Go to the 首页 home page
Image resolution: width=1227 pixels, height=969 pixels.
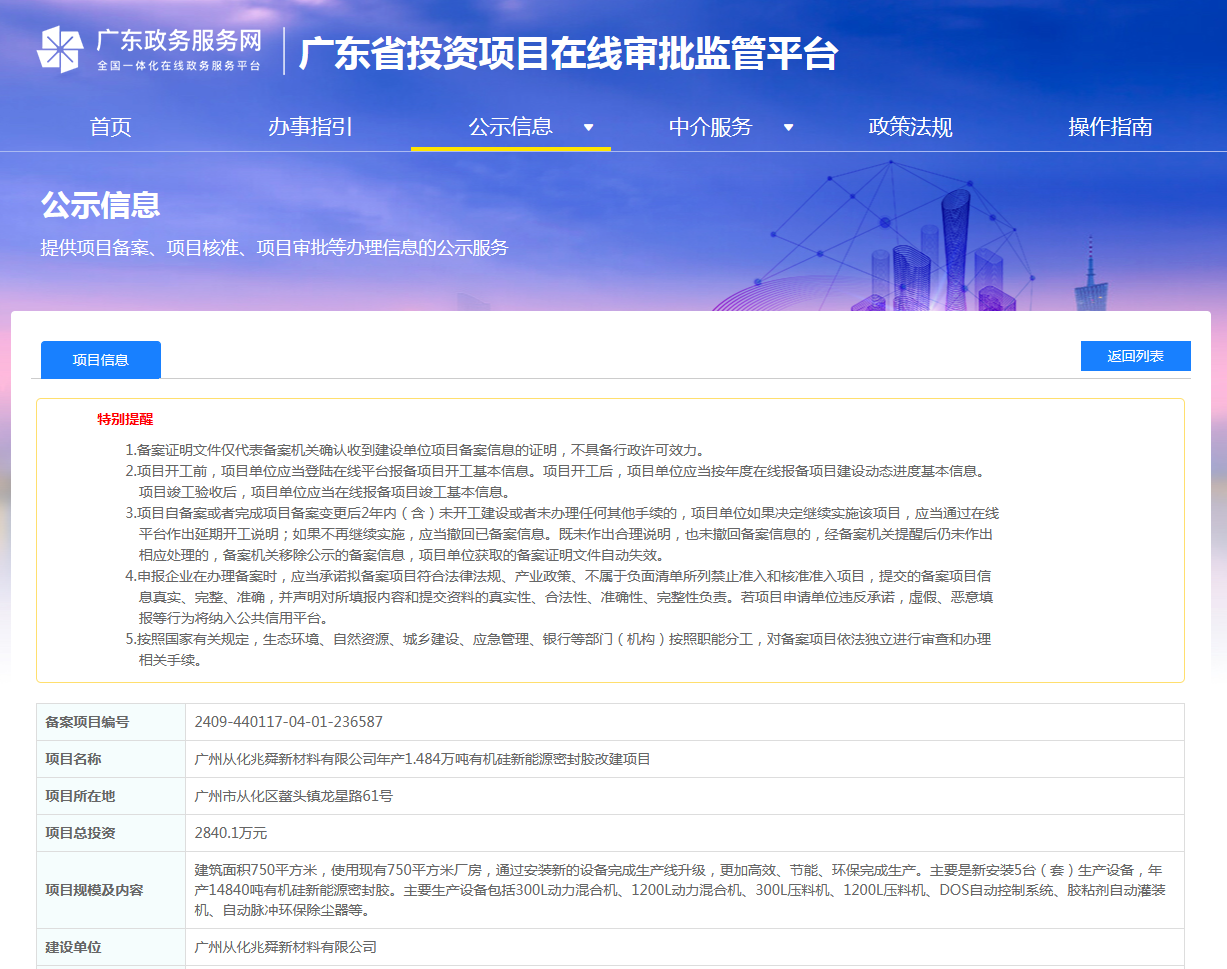[110, 127]
